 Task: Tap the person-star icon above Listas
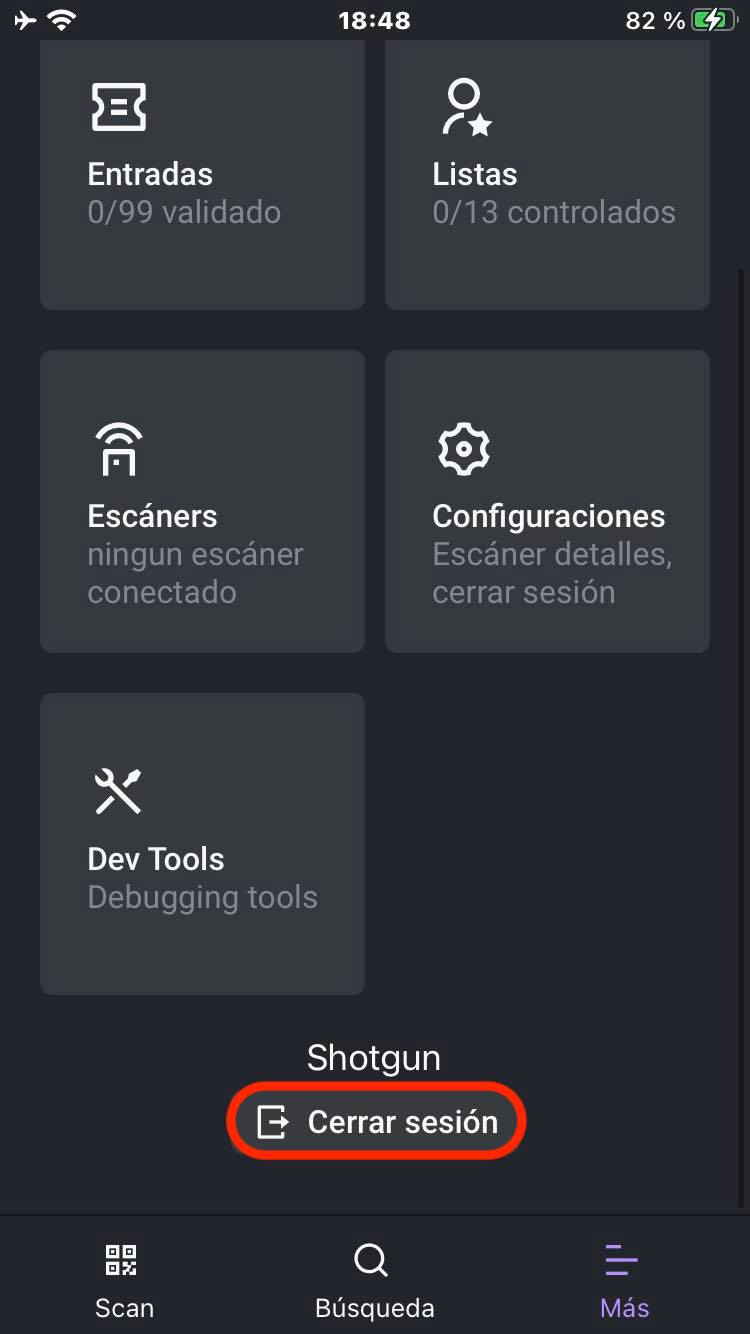[x=465, y=107]
